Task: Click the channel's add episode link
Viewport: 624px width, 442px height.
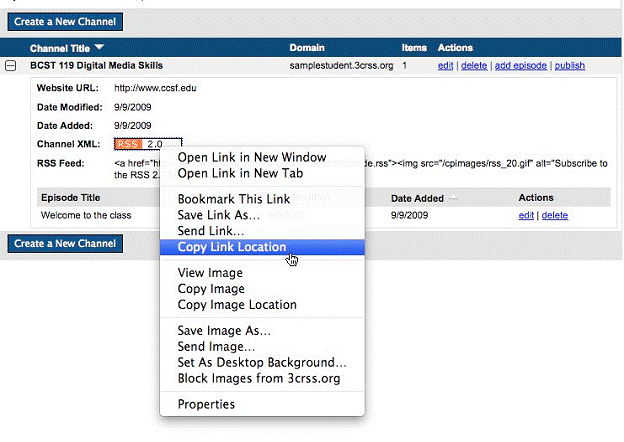Action: (520, 66)
